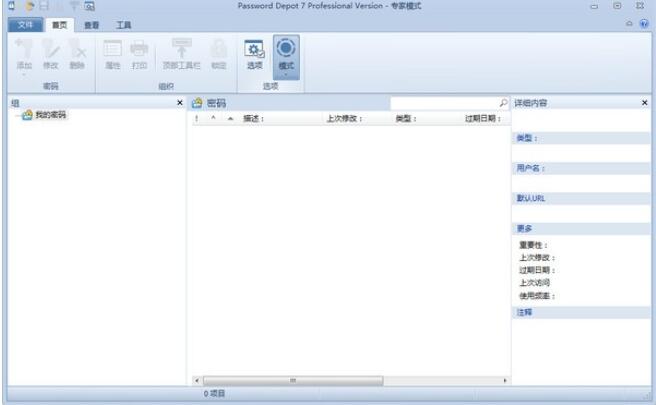Screen dimensions: 656x405
Task: Switch to the 查看 view tab
Action: tap(92, 26)
